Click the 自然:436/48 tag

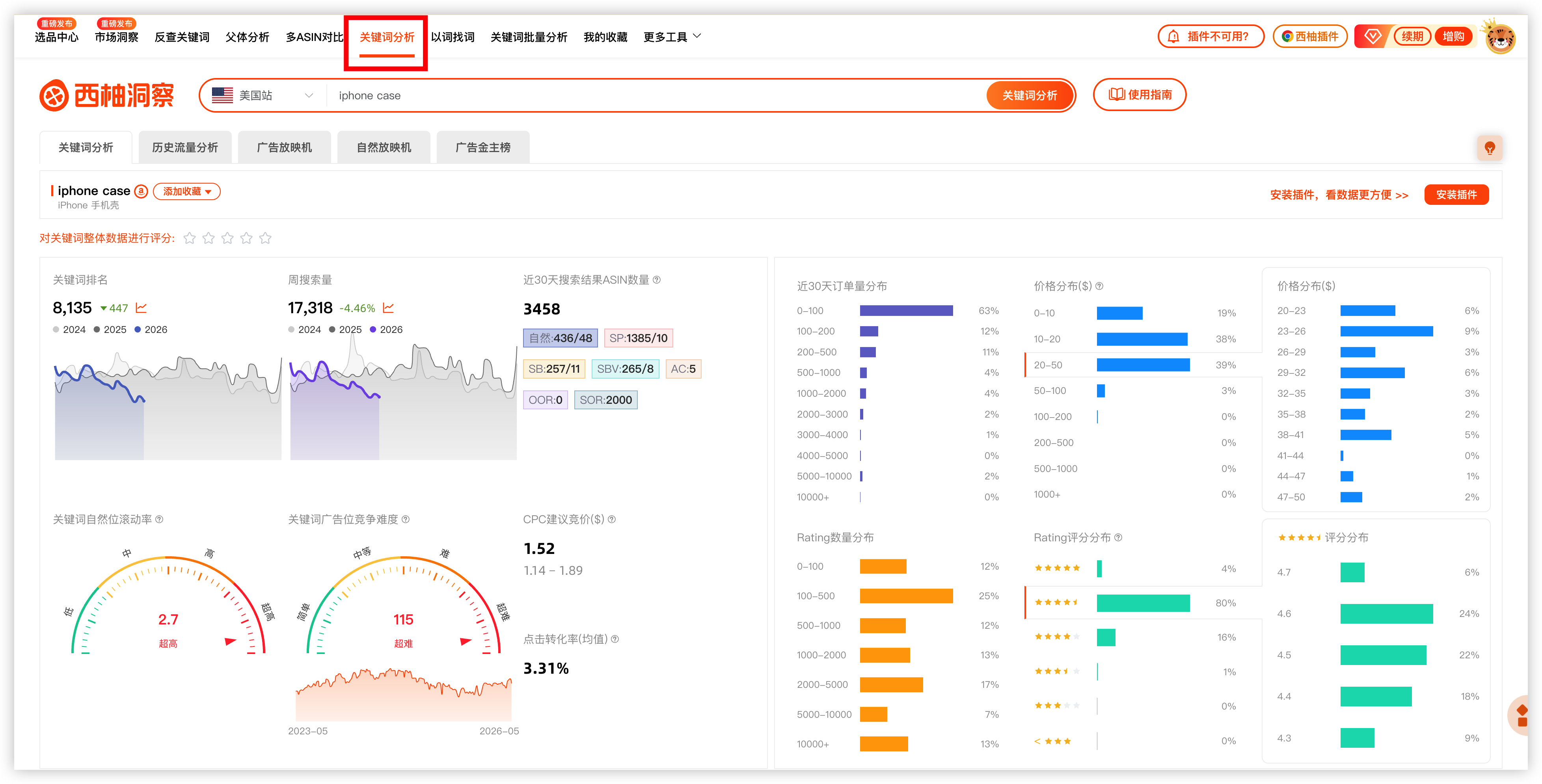[560, 338]
